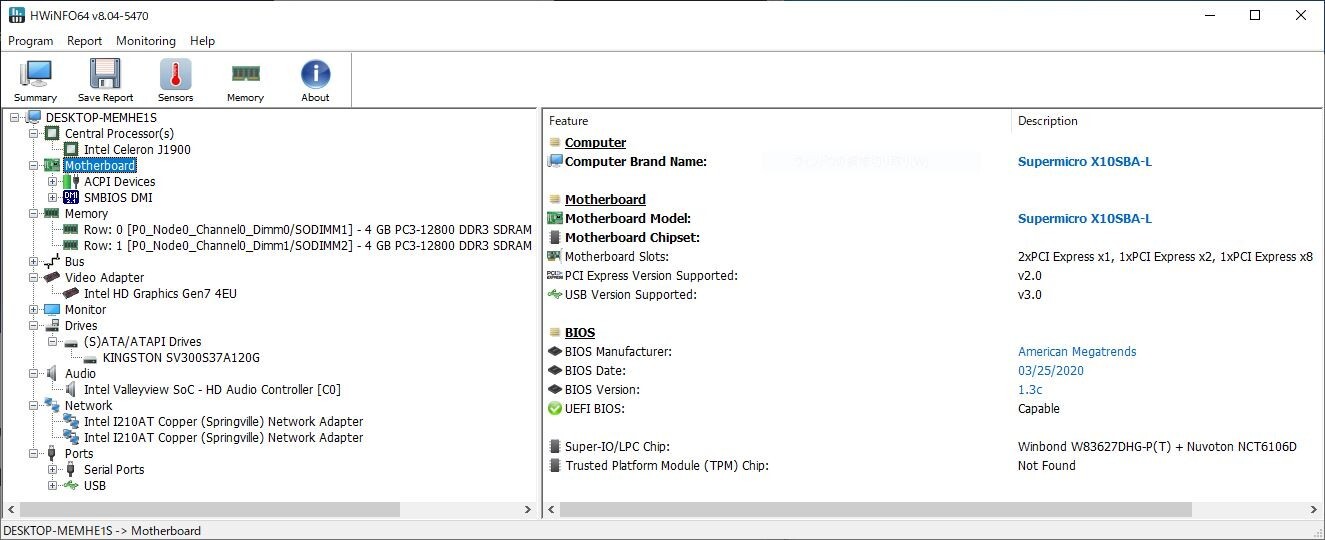Screen dimensions: 1325x540
Task: Click the Network tree node icon
Action: click(53, 405)
